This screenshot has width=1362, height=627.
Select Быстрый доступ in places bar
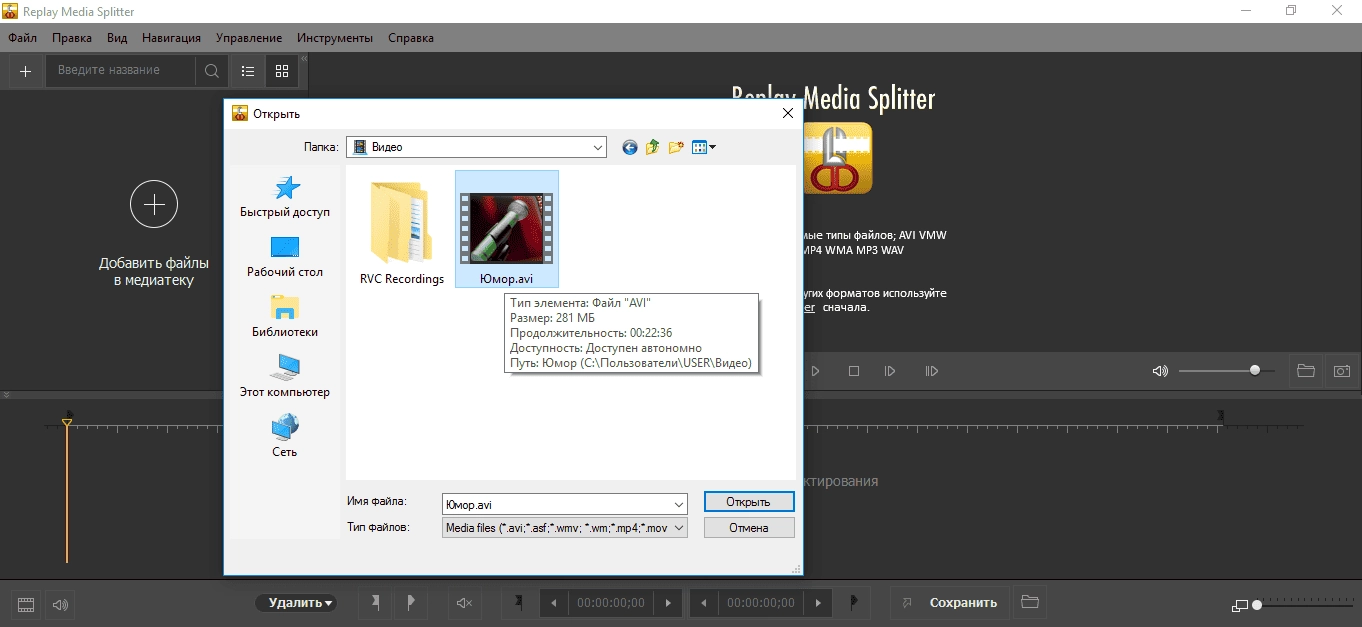tap(285, 197)
